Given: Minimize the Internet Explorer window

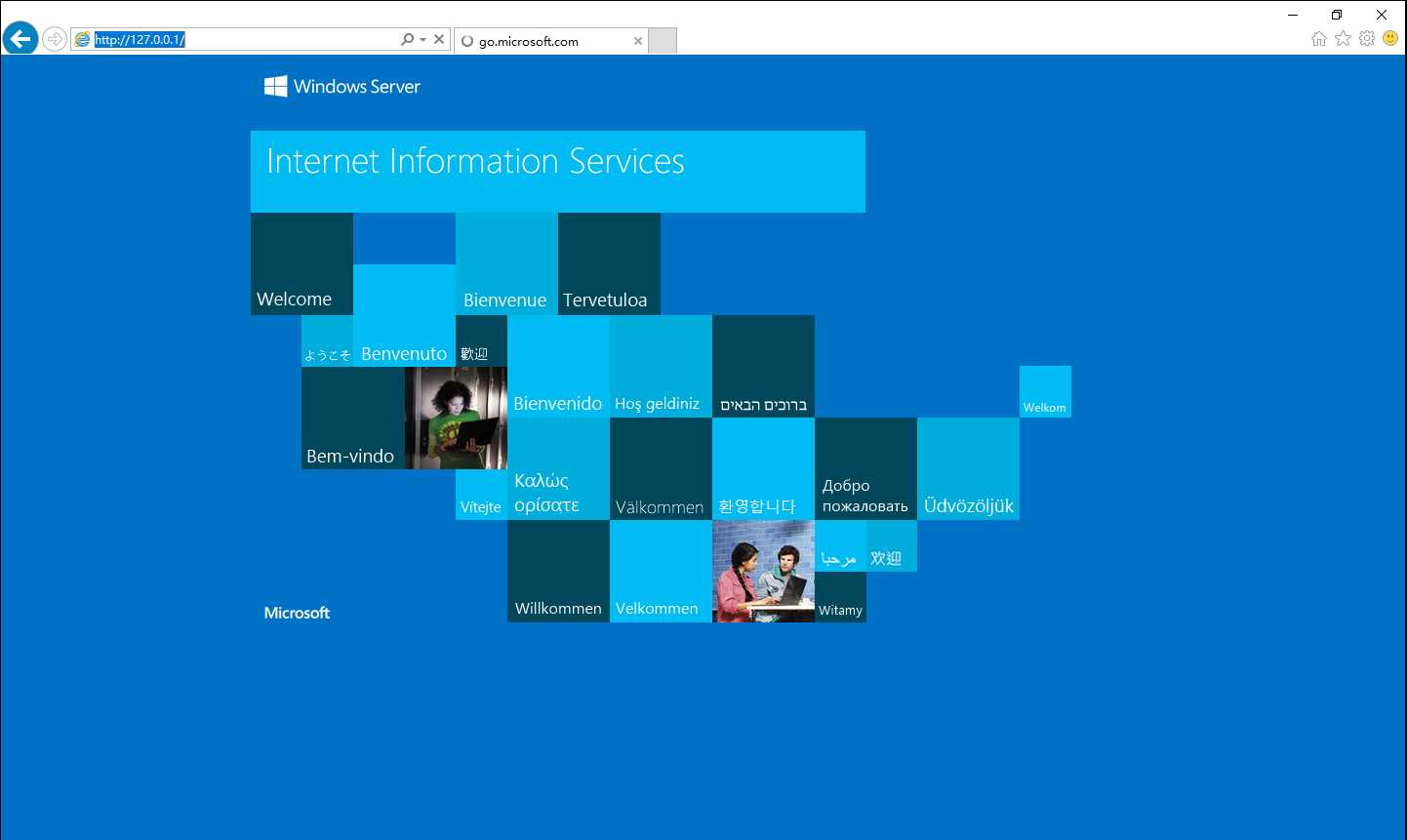Looking at the screenshot, I should 1293,15.
